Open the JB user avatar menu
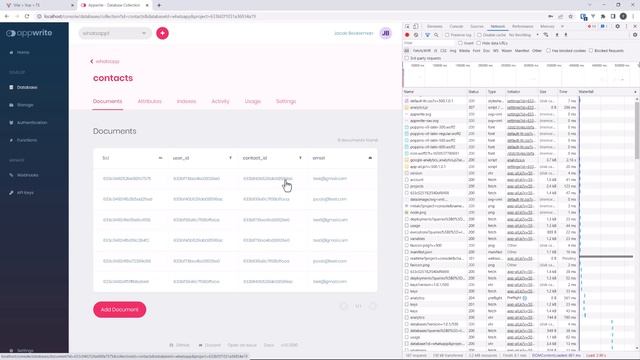This screenshot has height=360, width=640. (x=385, y=33)
